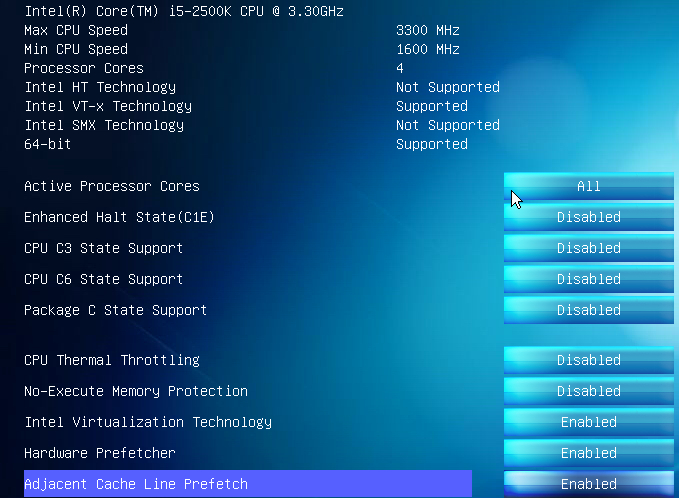Click the Min CPU Speed label
The height and width of the screenshot is (498, 679).
click(76, 49)
